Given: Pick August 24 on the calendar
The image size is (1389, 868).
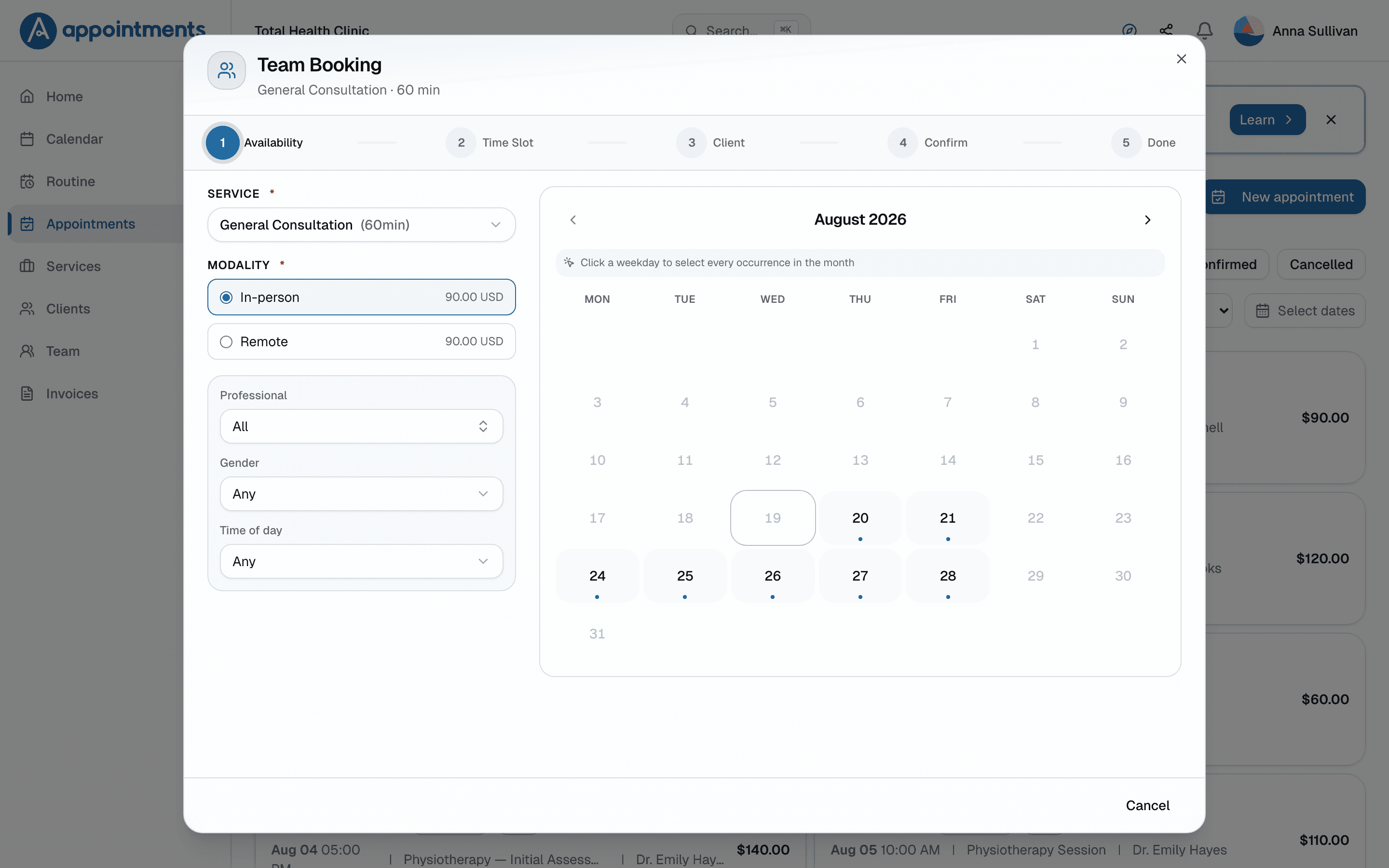Looking at the screenshot, I should [597, 576].
